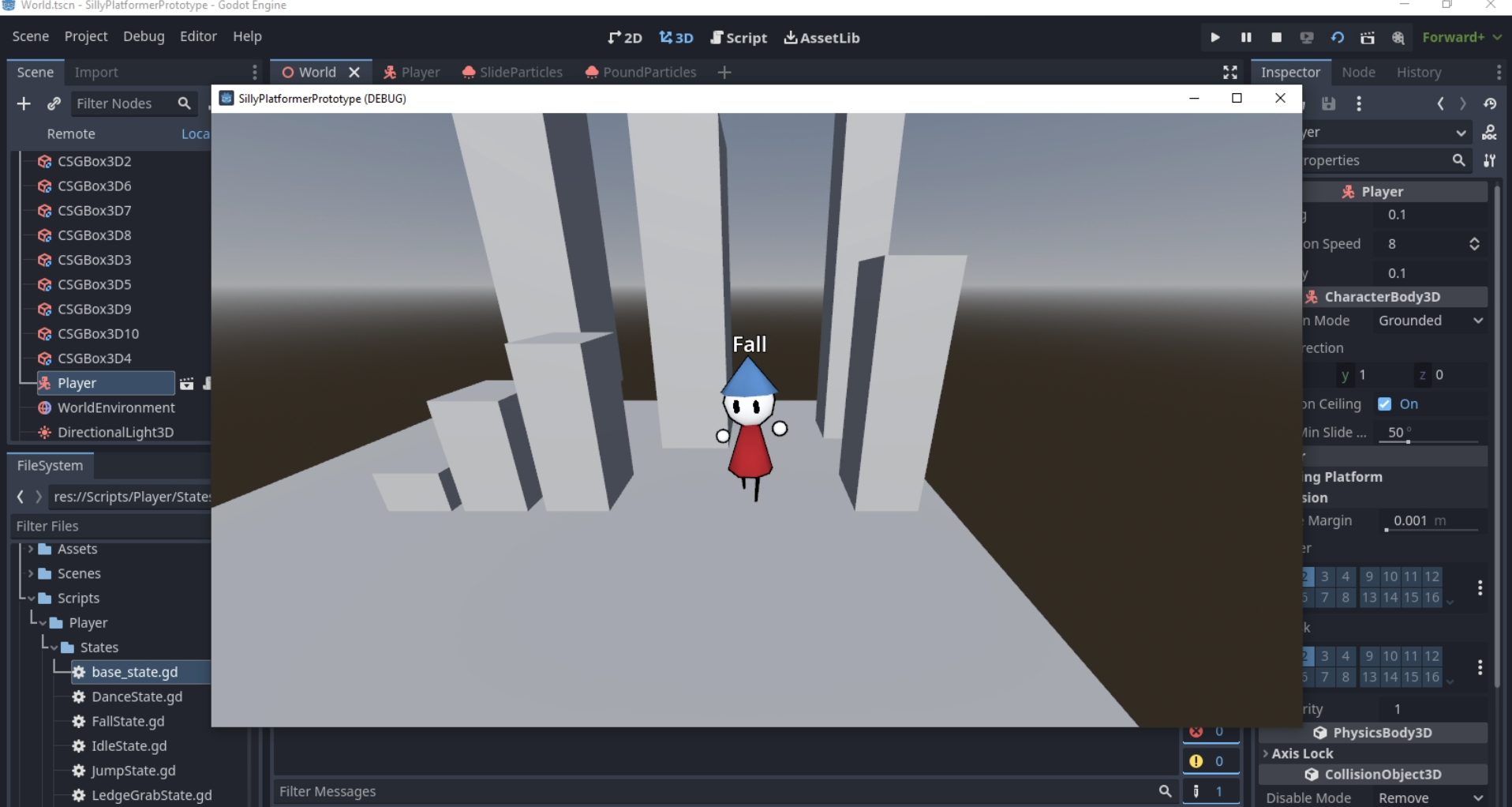This screenshot has width=1512, height=807.
Task: Open extra resource options via Inspector wrench icon
Action: (1491, 160)
